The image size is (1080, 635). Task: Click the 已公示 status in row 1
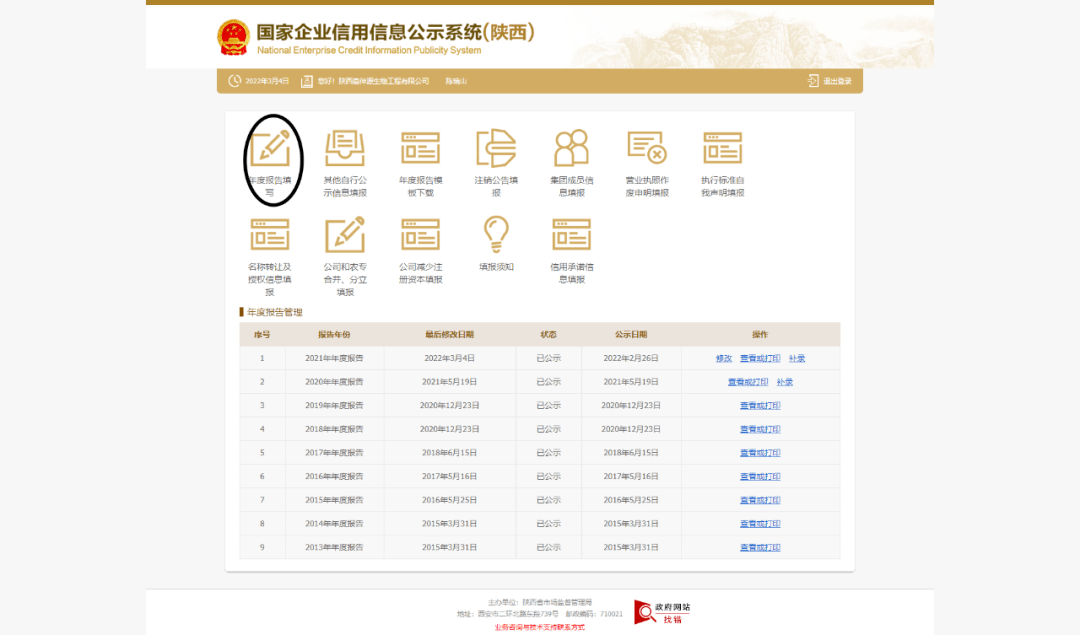[548, 358]
